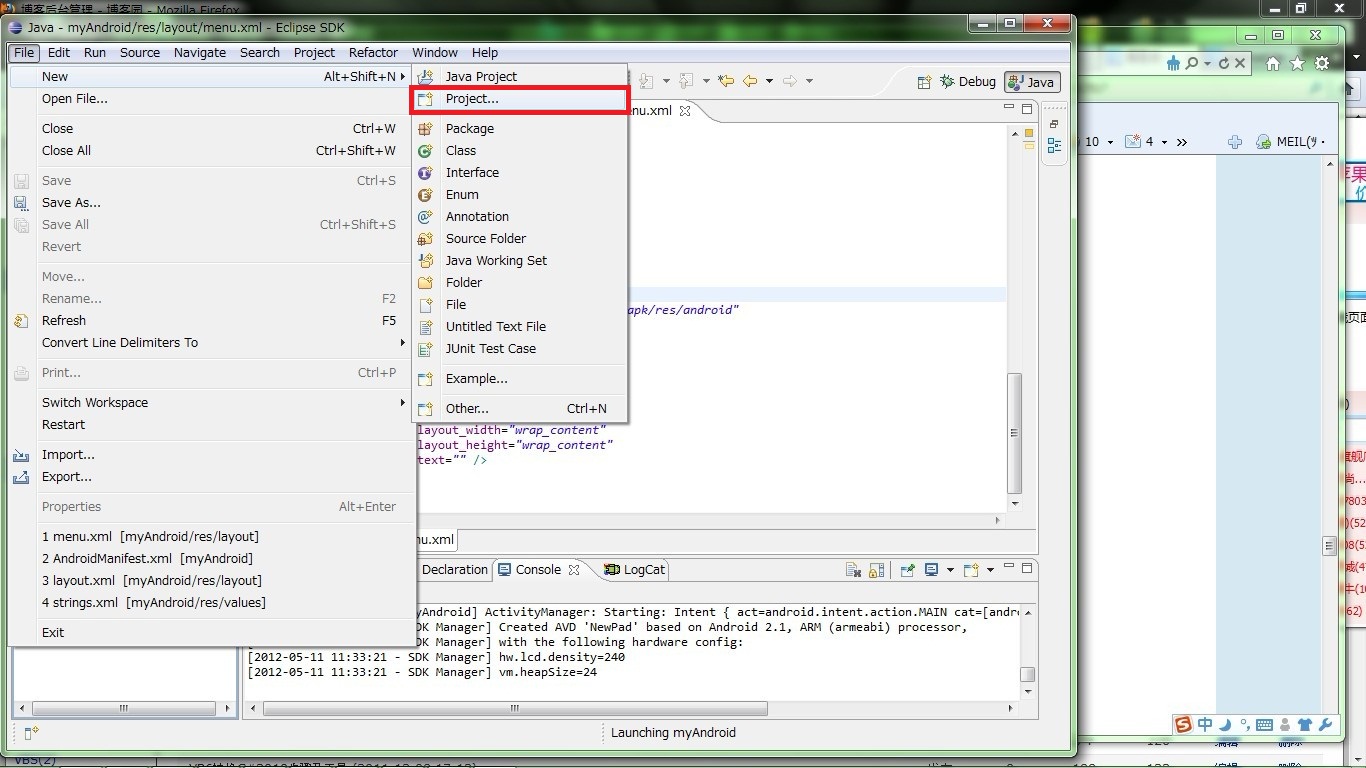Viewport: 1366px width, 768px height.
Task: Close the menu.xml editor tab
Action: (685, 110)
